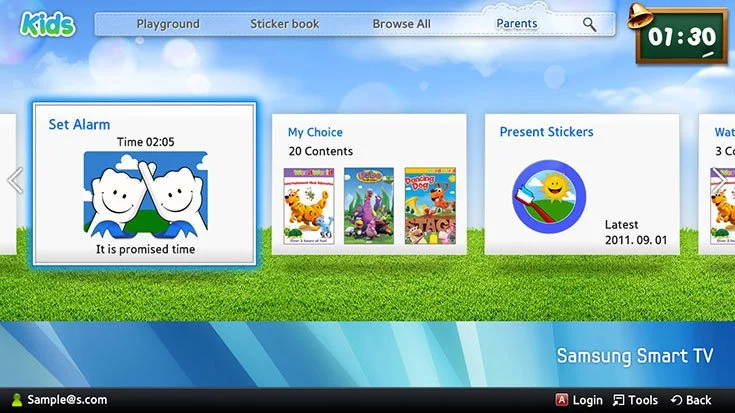The image size is (735, 413).
Task: Select the Set Alarm card
Action: pyautogui.click(x=145, y=184)
